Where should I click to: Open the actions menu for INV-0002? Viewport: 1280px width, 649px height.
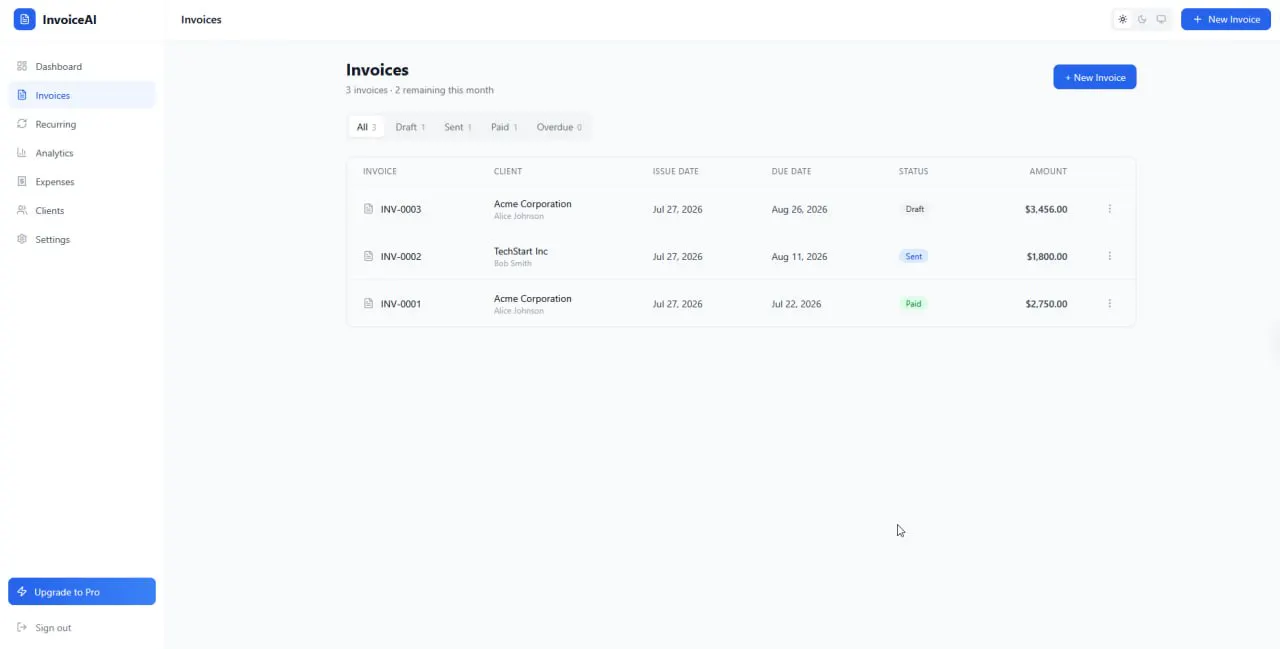[x=1110, y=256]
